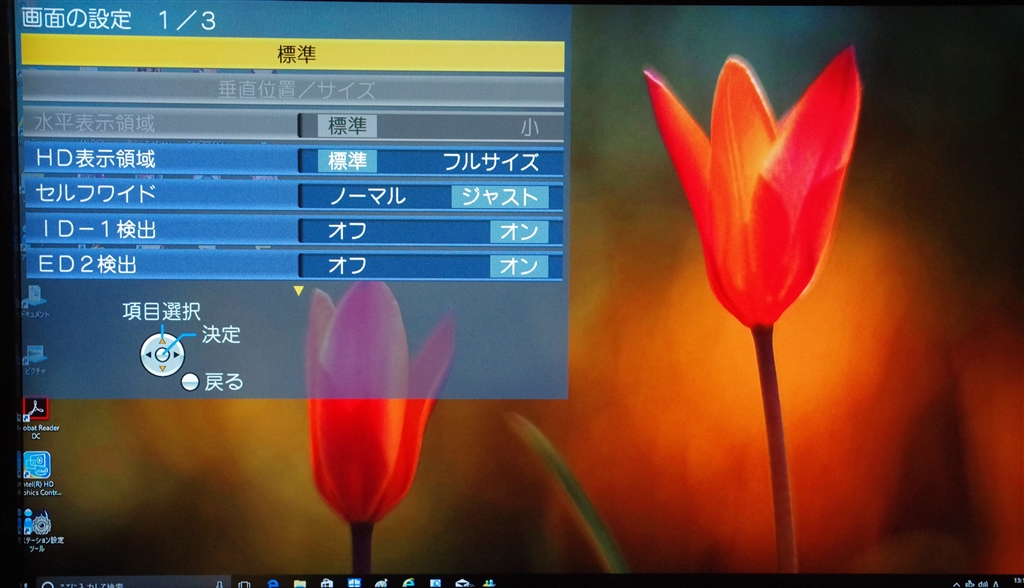Select the 水平表示領域 setting label

pyautogui.click(x=94, y=123)
